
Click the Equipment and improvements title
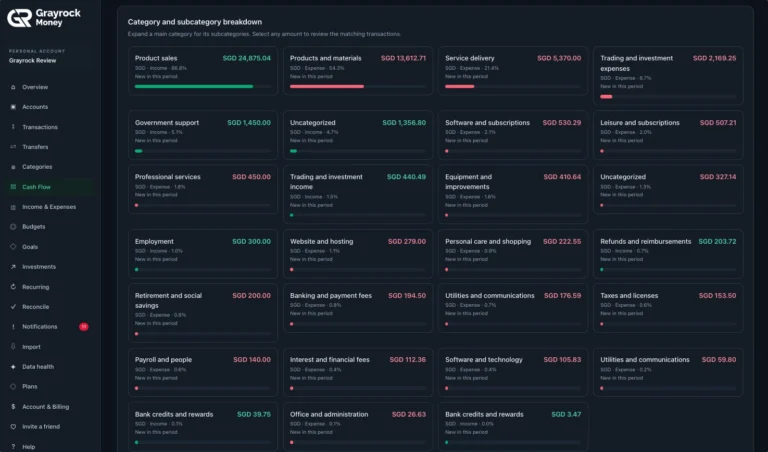[x=468, y=182]
